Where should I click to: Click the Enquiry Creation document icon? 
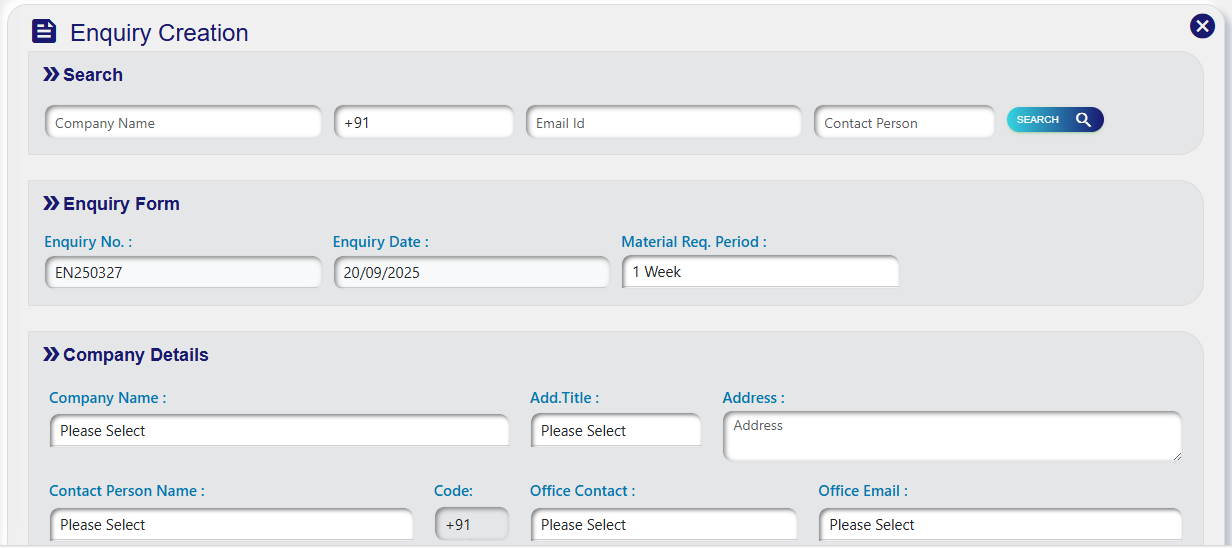44,32
